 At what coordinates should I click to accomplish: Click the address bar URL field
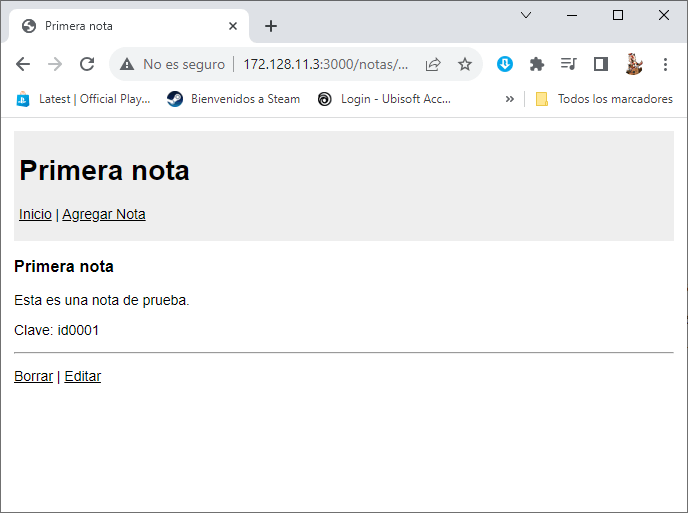pyautogui.click(x=325, y=64)
